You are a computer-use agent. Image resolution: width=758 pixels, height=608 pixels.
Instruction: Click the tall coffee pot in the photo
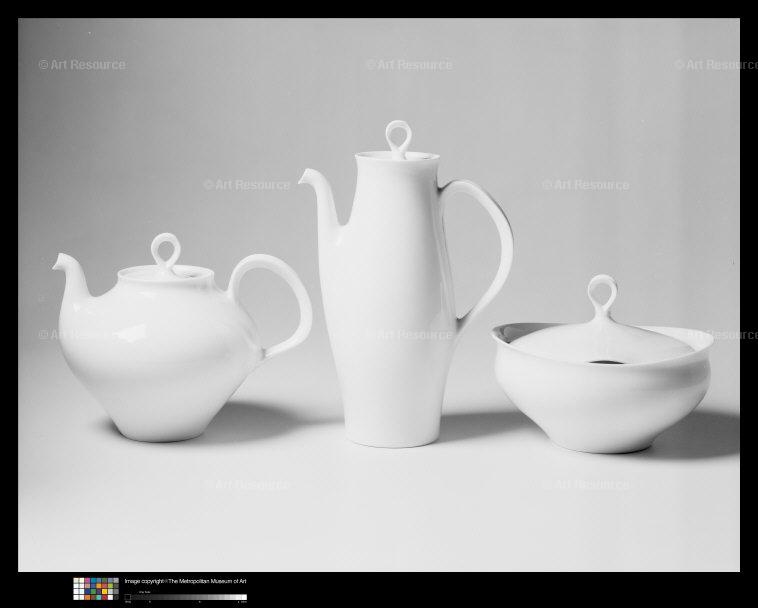[405, 284]
